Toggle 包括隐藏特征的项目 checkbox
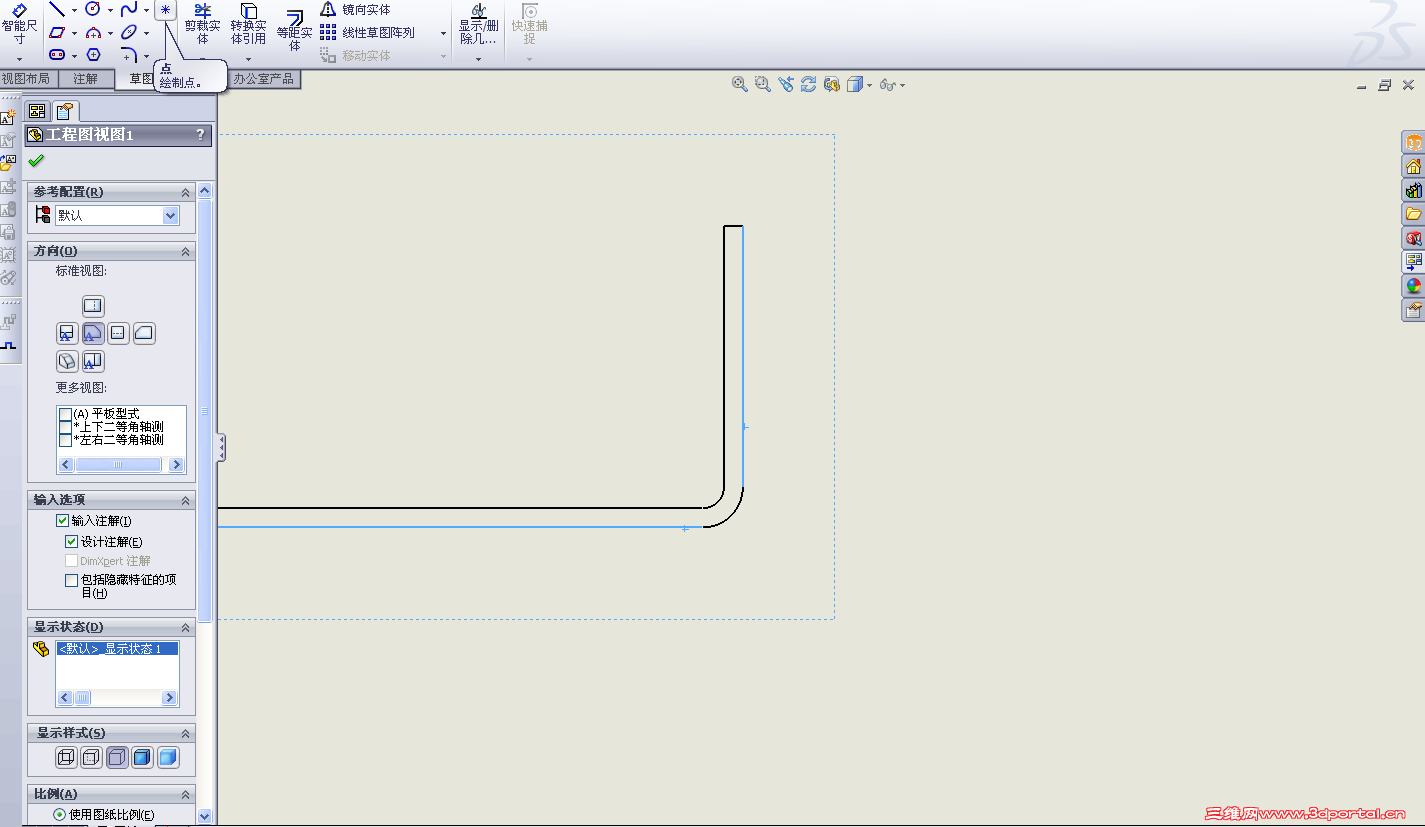Screen dimensions: 1425x827 (71, 580)
